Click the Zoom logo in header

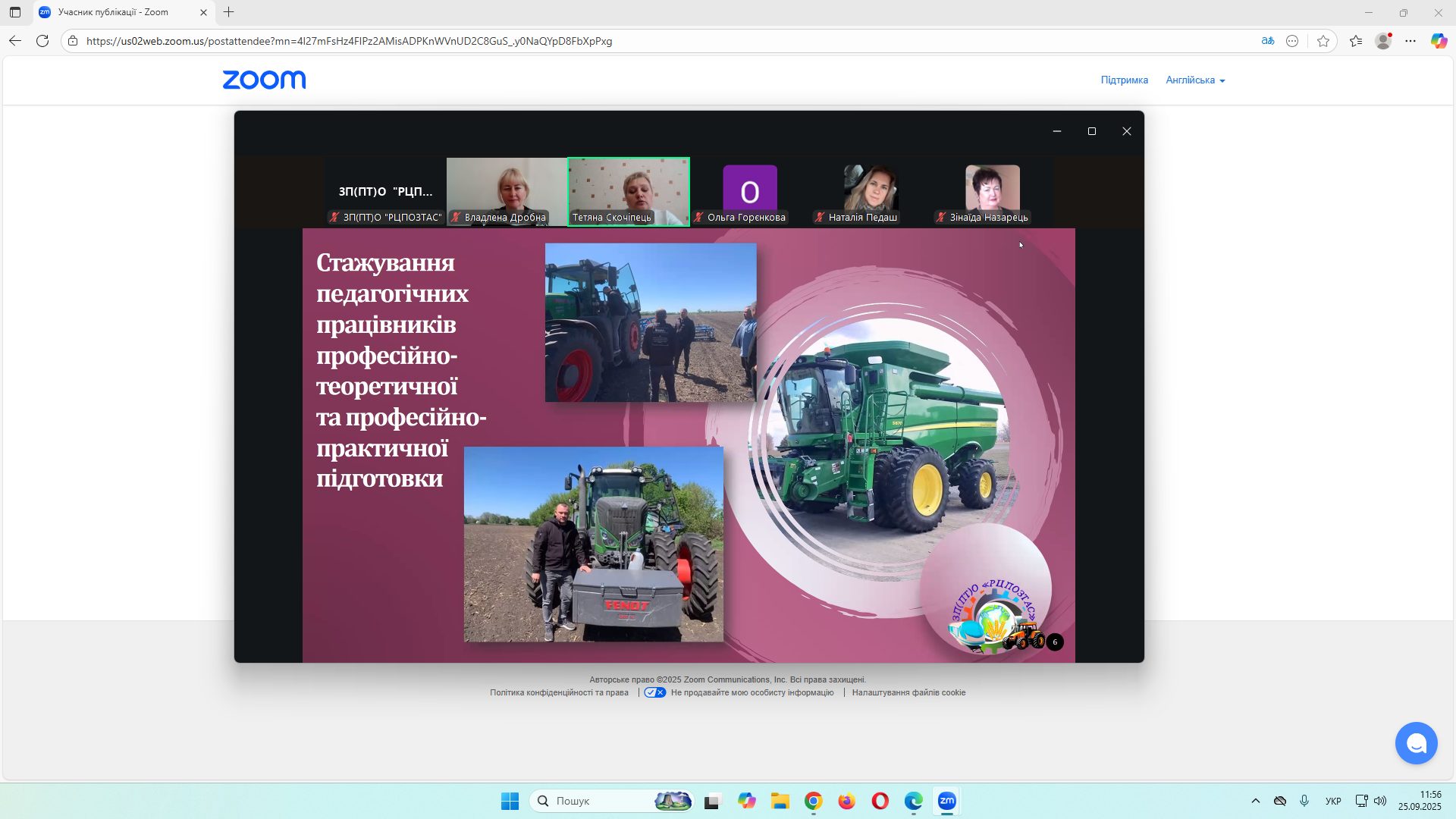(x=264, y=80)
